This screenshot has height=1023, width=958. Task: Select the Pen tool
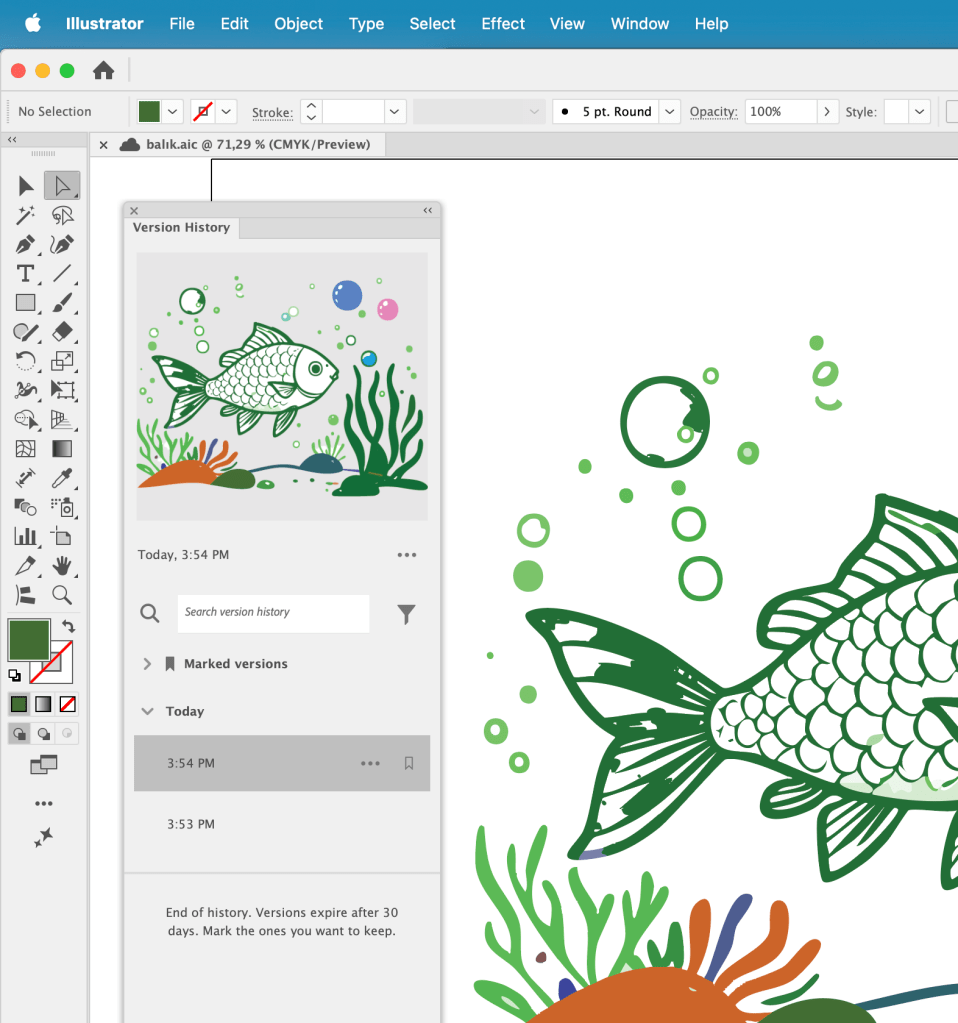[26, 245]
